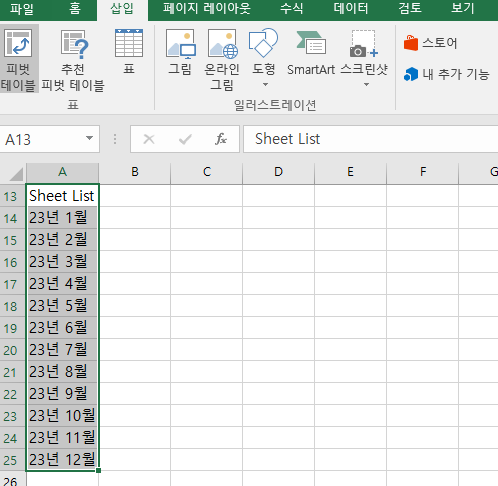This screenshot has width=498, height=486.
Task: Open the 수식 tab
Action: [x=291, y=8]
